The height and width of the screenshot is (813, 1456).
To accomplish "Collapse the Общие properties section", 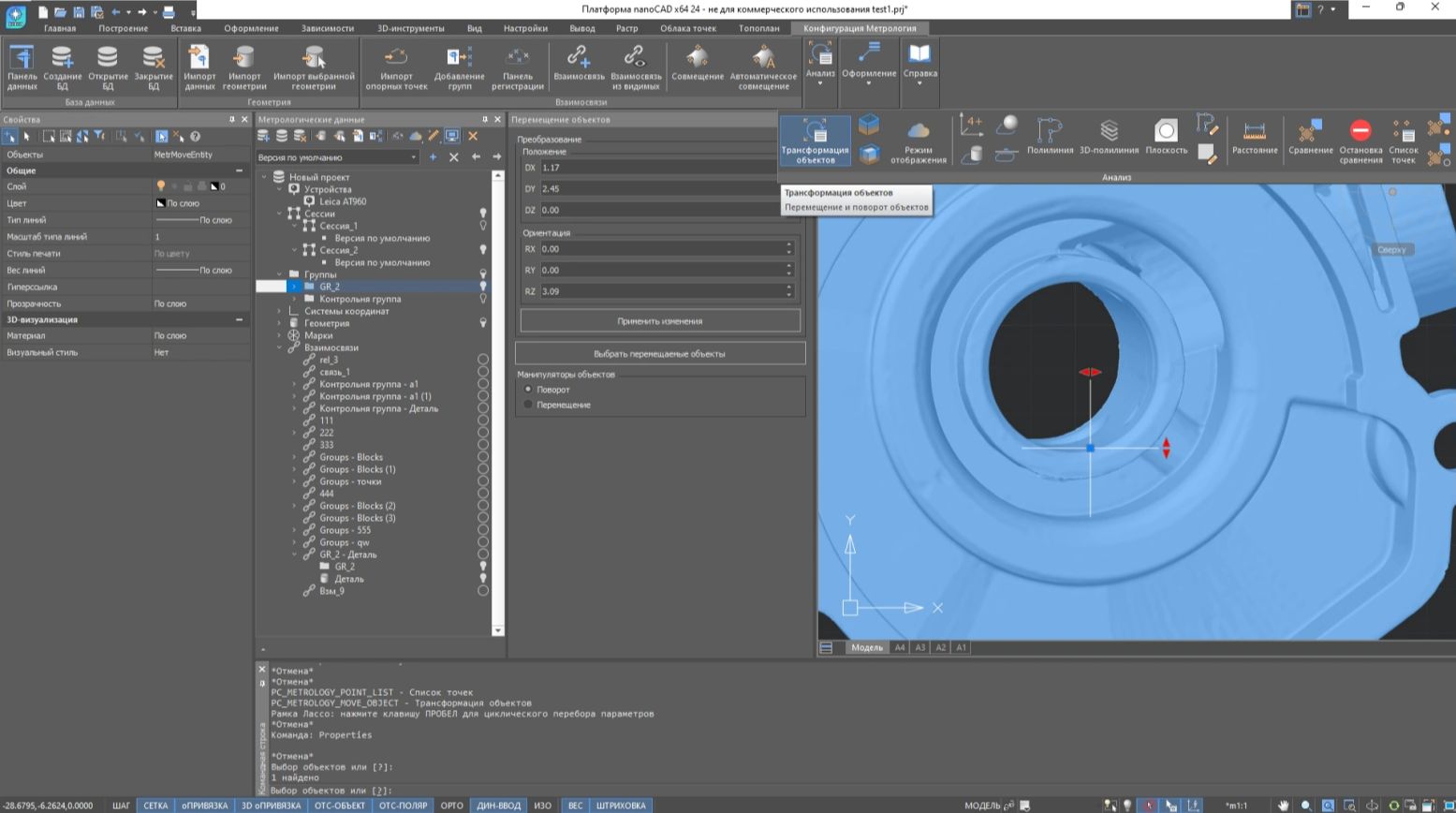I will [239, 170].
